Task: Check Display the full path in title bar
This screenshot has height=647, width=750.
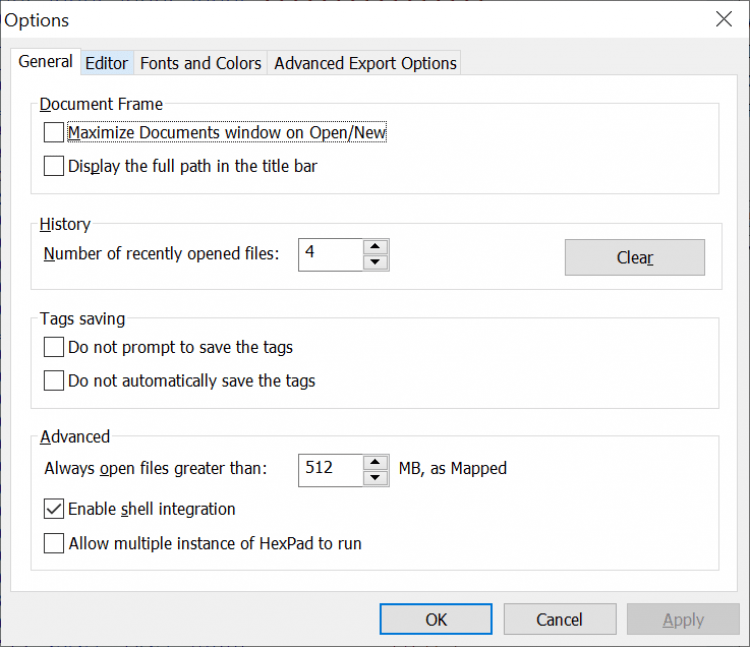Action: pyautogui.click(x=54, y=166)
